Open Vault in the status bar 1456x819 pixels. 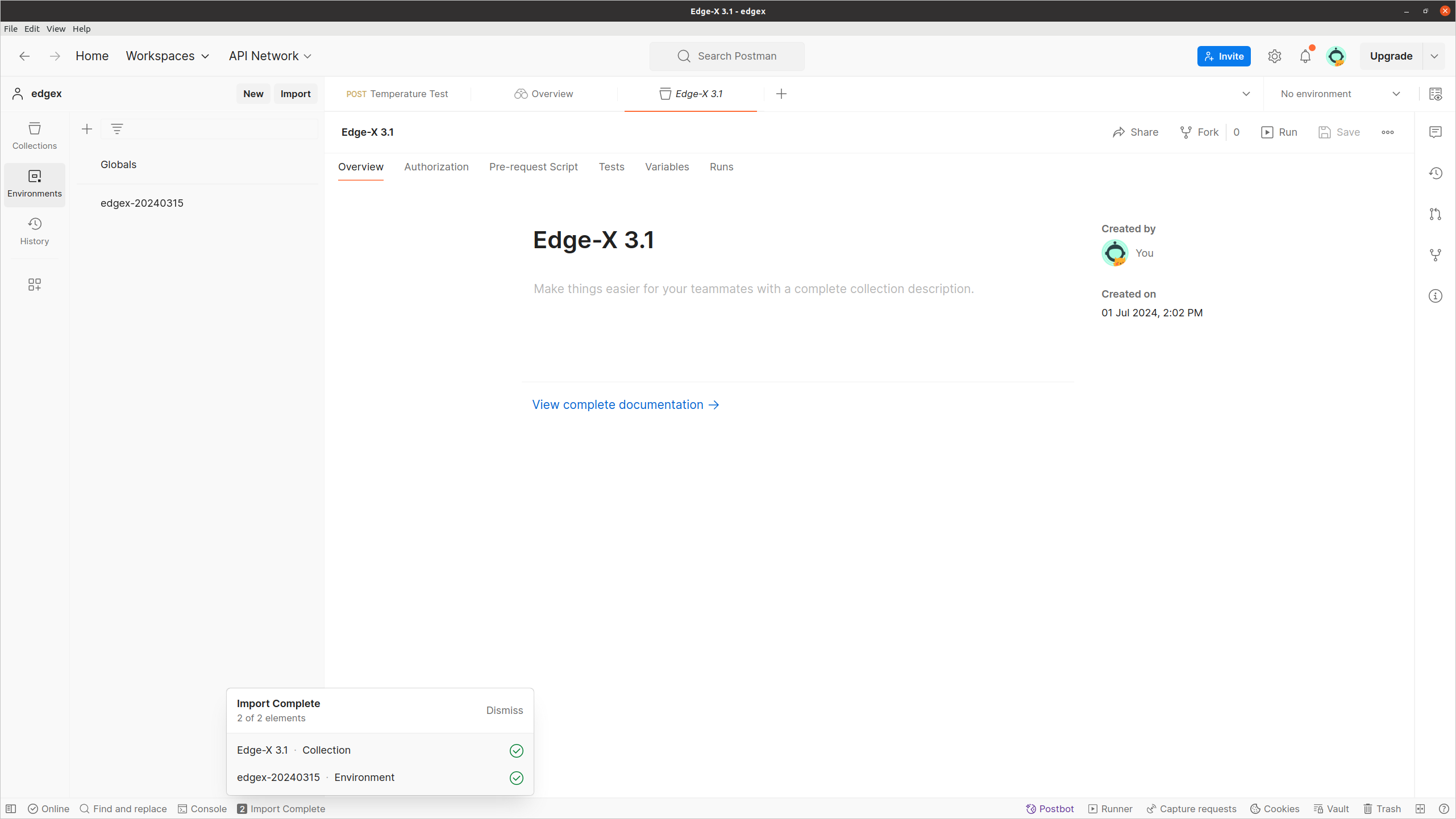coord(1331,809)
